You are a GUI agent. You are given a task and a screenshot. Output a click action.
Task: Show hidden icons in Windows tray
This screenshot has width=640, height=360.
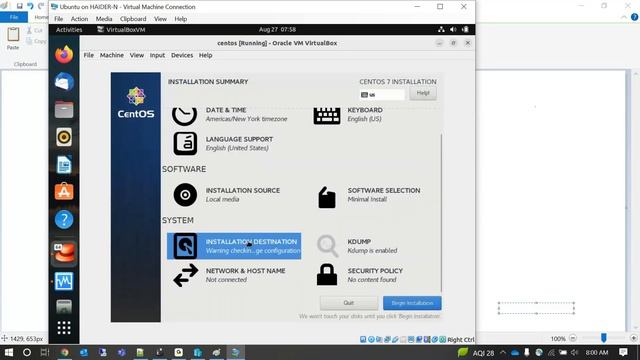(x=502, y=352)
